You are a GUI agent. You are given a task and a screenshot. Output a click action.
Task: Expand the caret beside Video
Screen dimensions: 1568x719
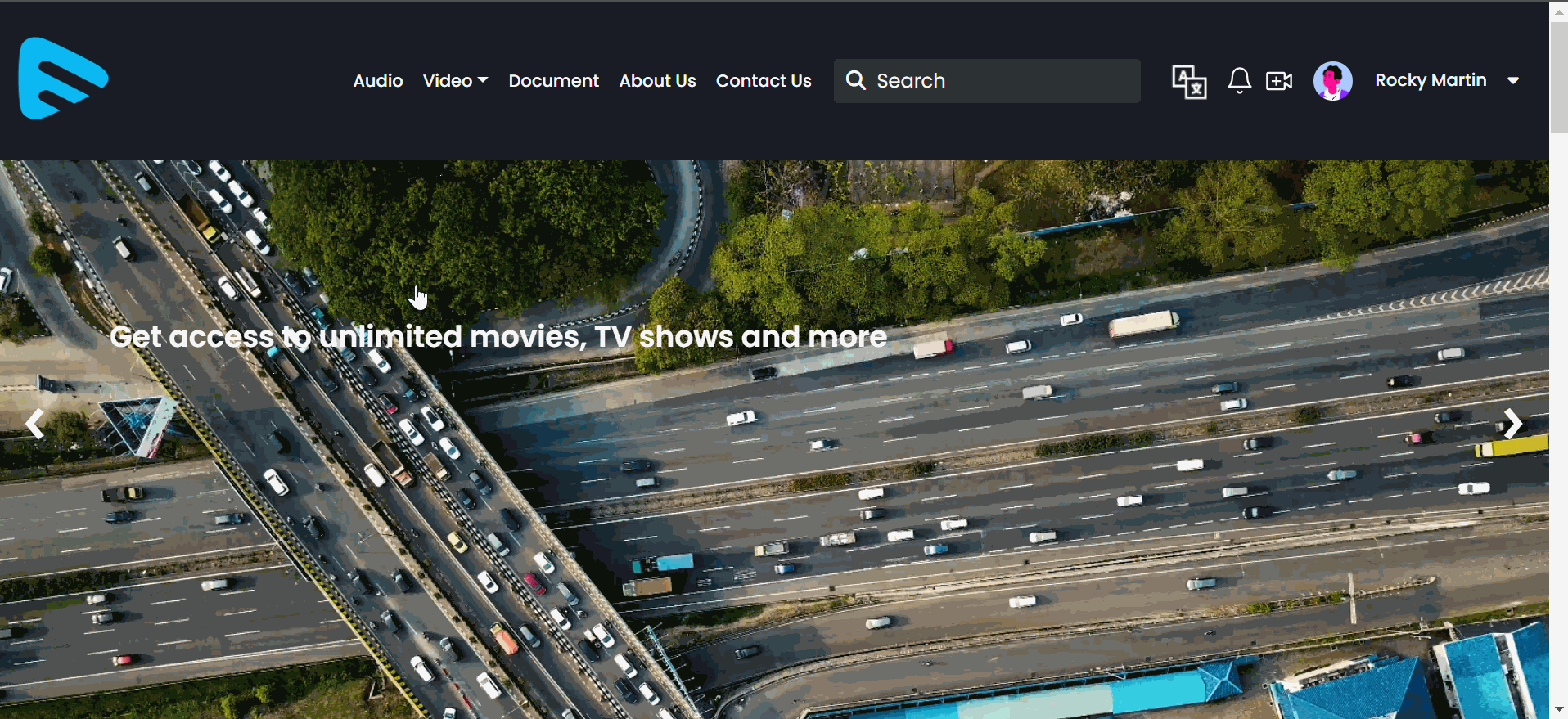coord(483,80)
